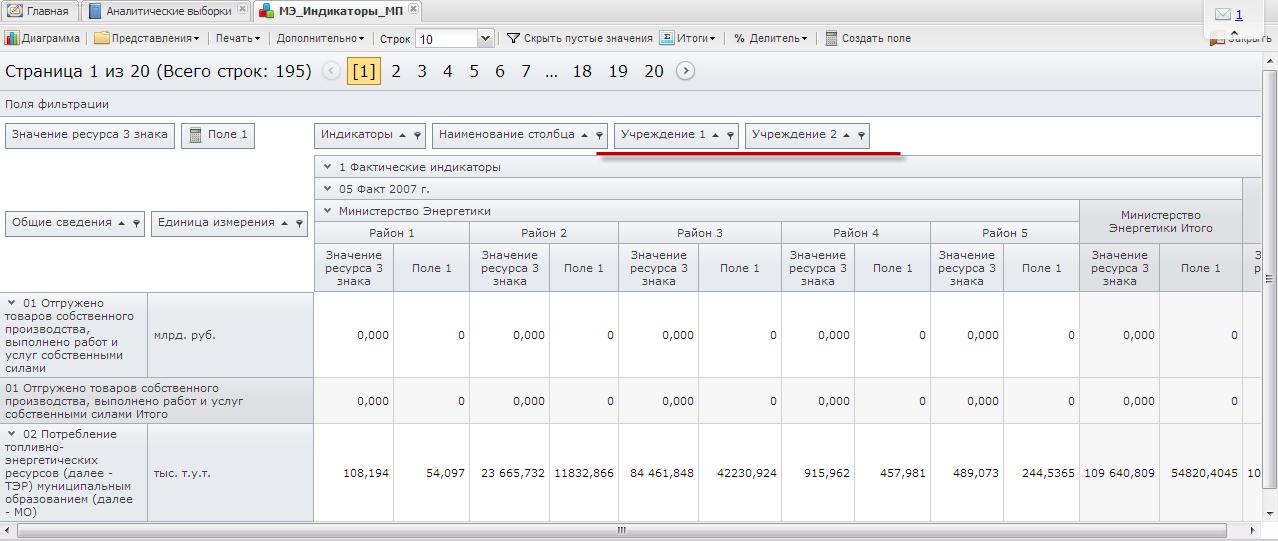
Task: Collapse Министерство Энергетики column group
Action: [x=327, y=211]
